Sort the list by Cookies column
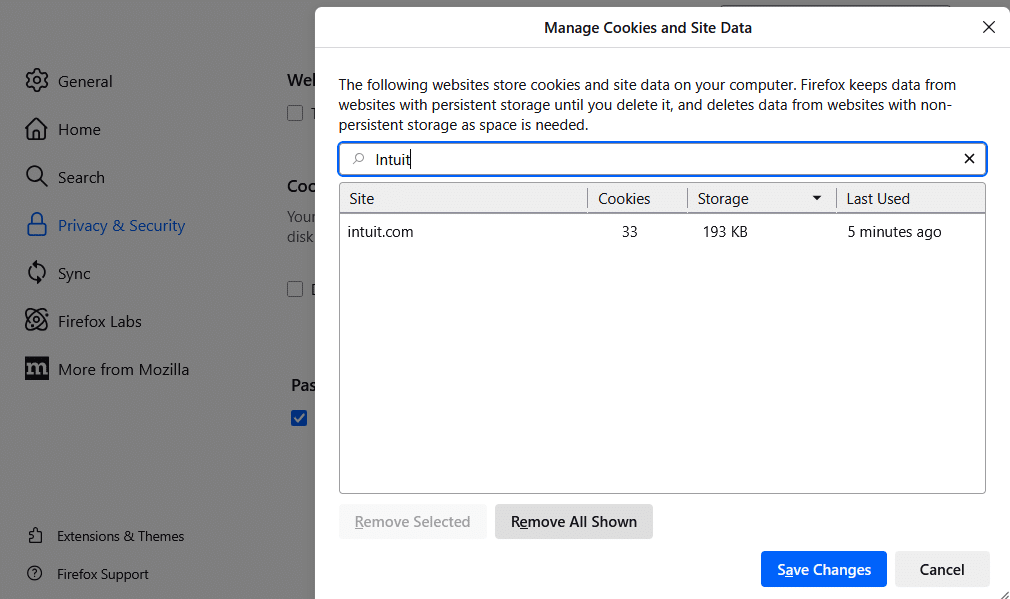Image resolution: width=1010 pixels, height=599 pixels. (636, 199)
